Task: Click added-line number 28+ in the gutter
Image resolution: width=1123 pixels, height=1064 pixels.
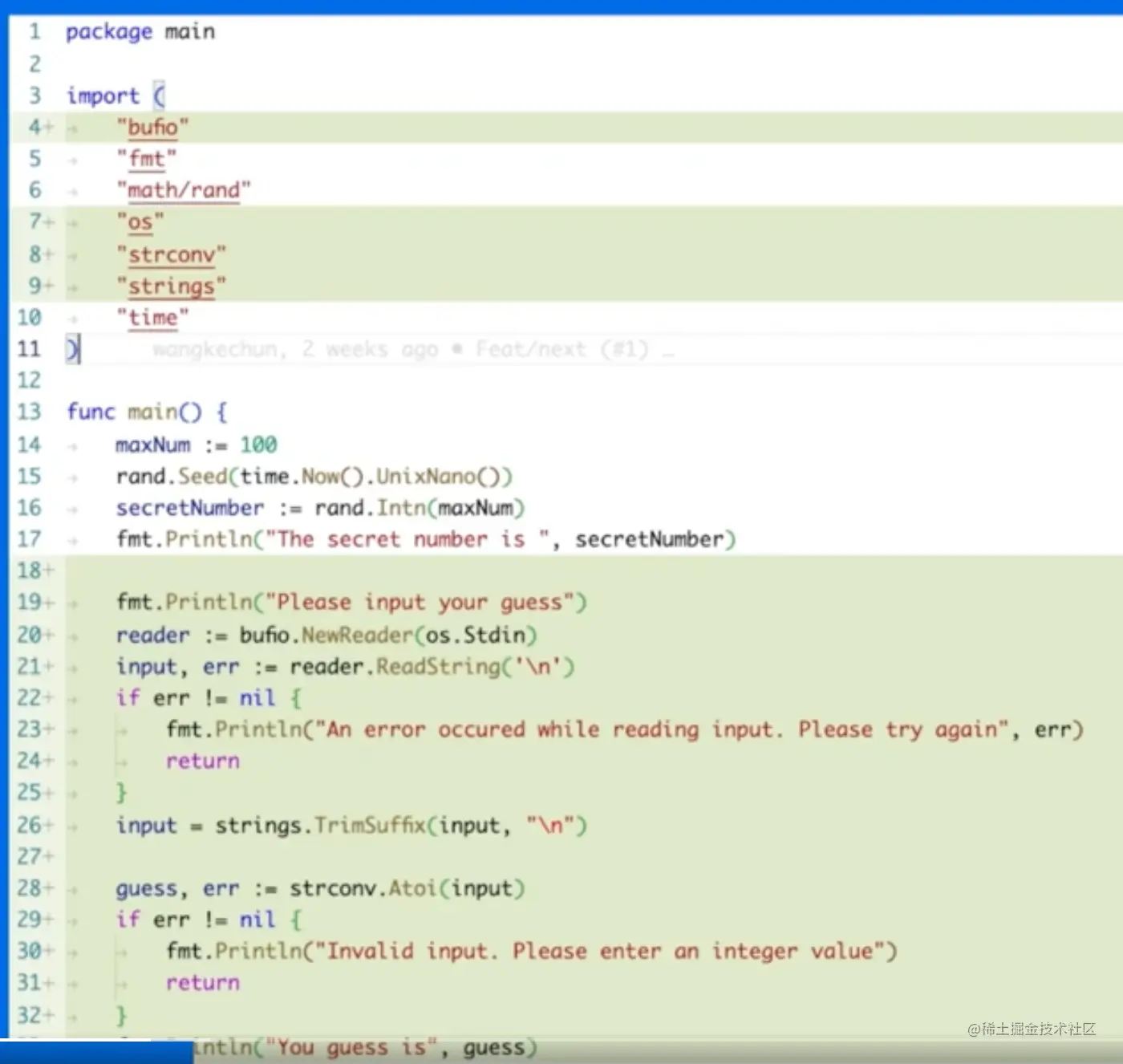Action: 35,888
